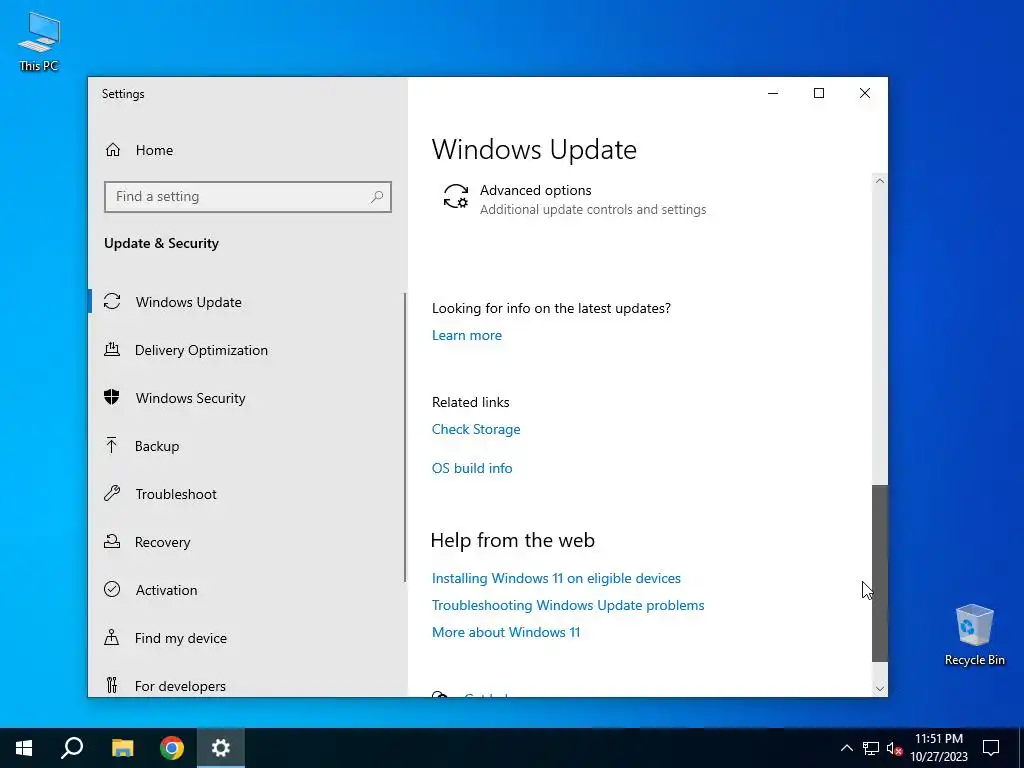Click the Windows Update sync arrows icon
The image size is (1024, 768).
click(x=112, y=302)
